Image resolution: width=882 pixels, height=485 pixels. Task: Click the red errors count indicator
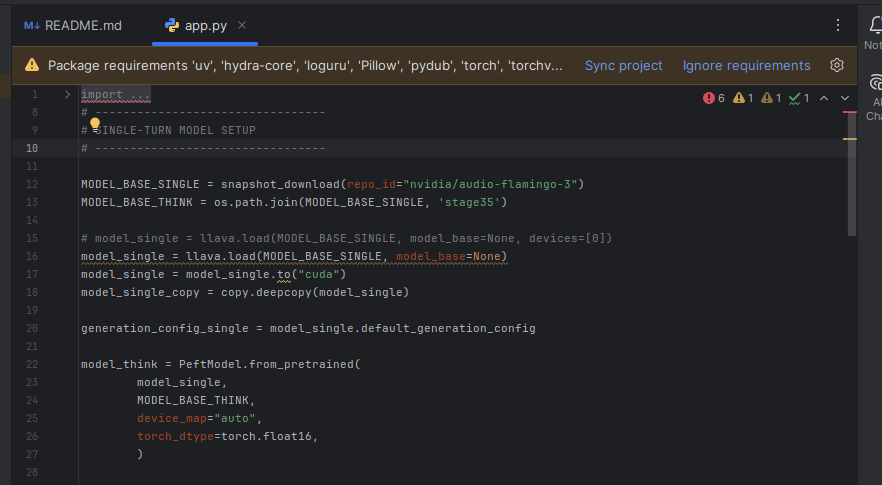(714, 98)
